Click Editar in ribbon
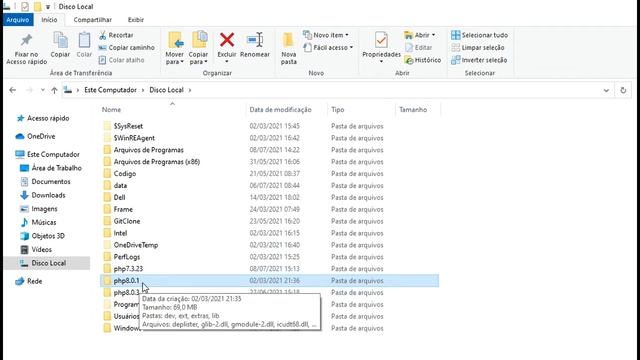 tap(418, 48)
